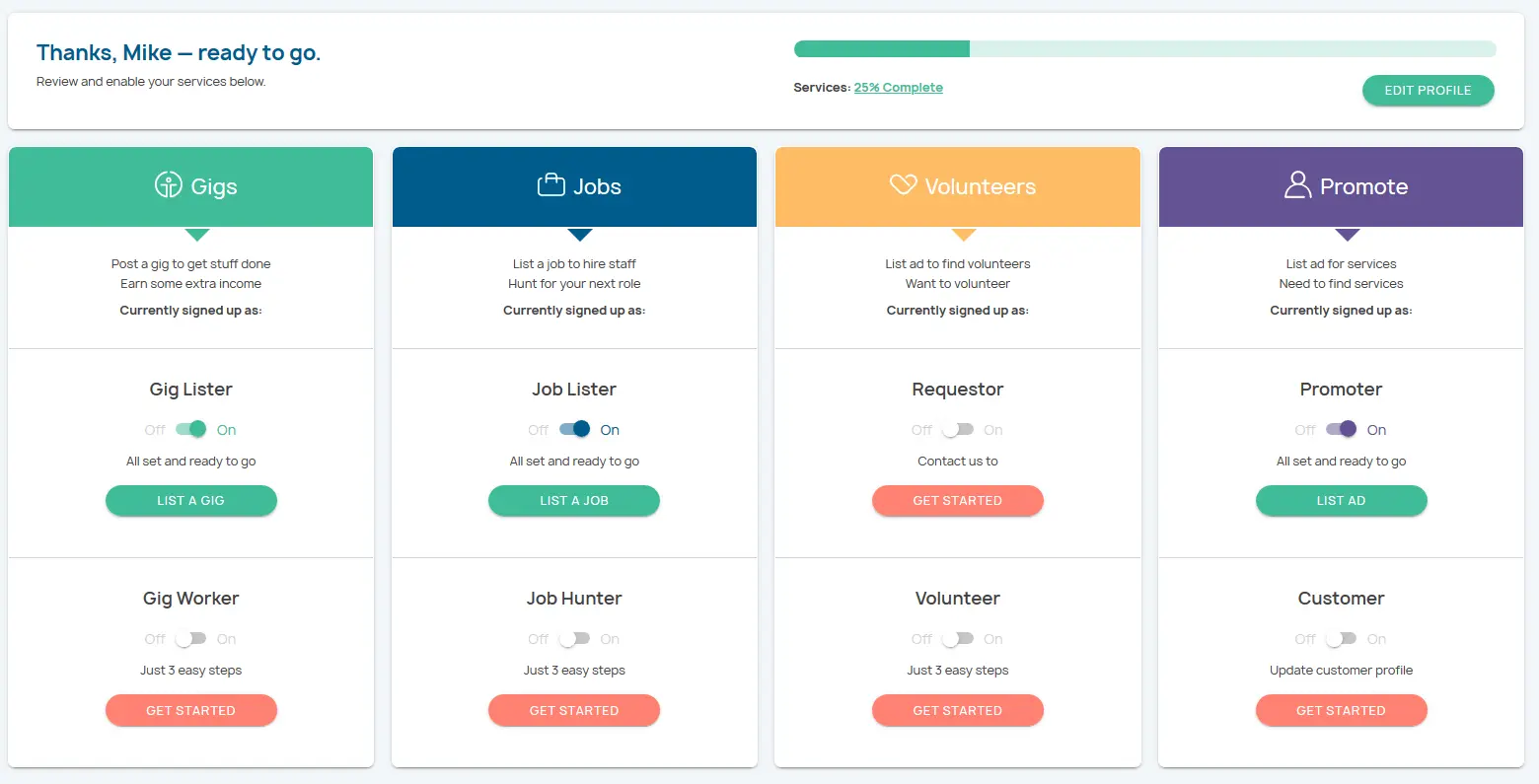Click the List Ad button
The height and width of the screenshot is (784, 1539).
(x=1341, y=501)
